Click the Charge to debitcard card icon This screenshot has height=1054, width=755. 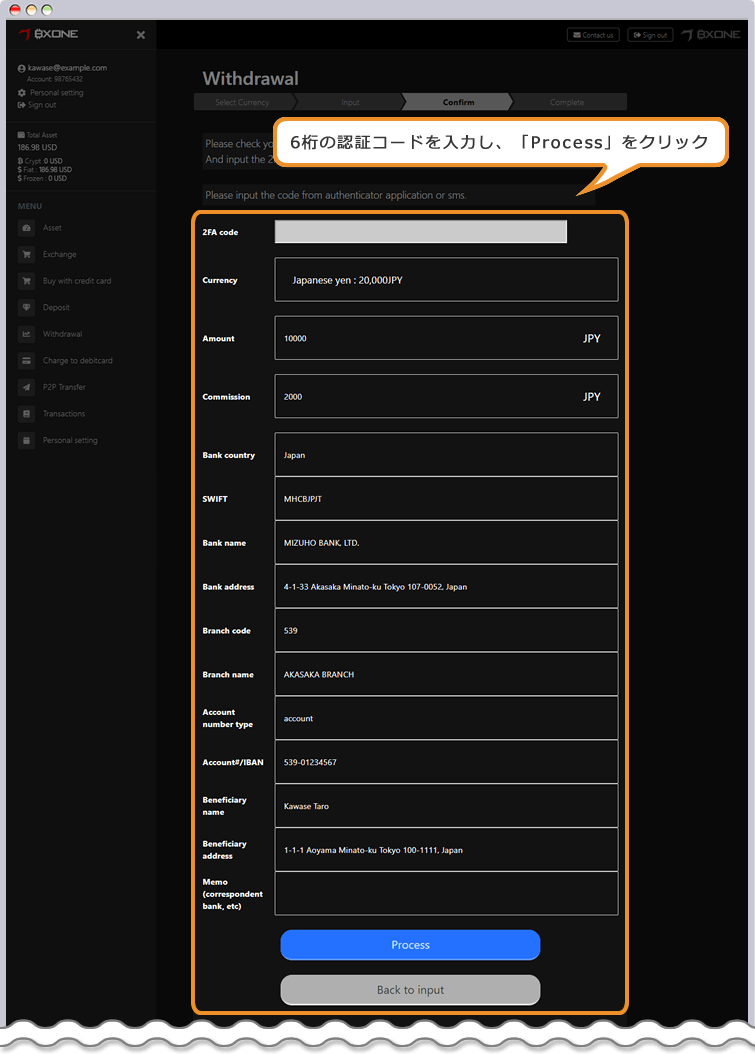[26, 360]
